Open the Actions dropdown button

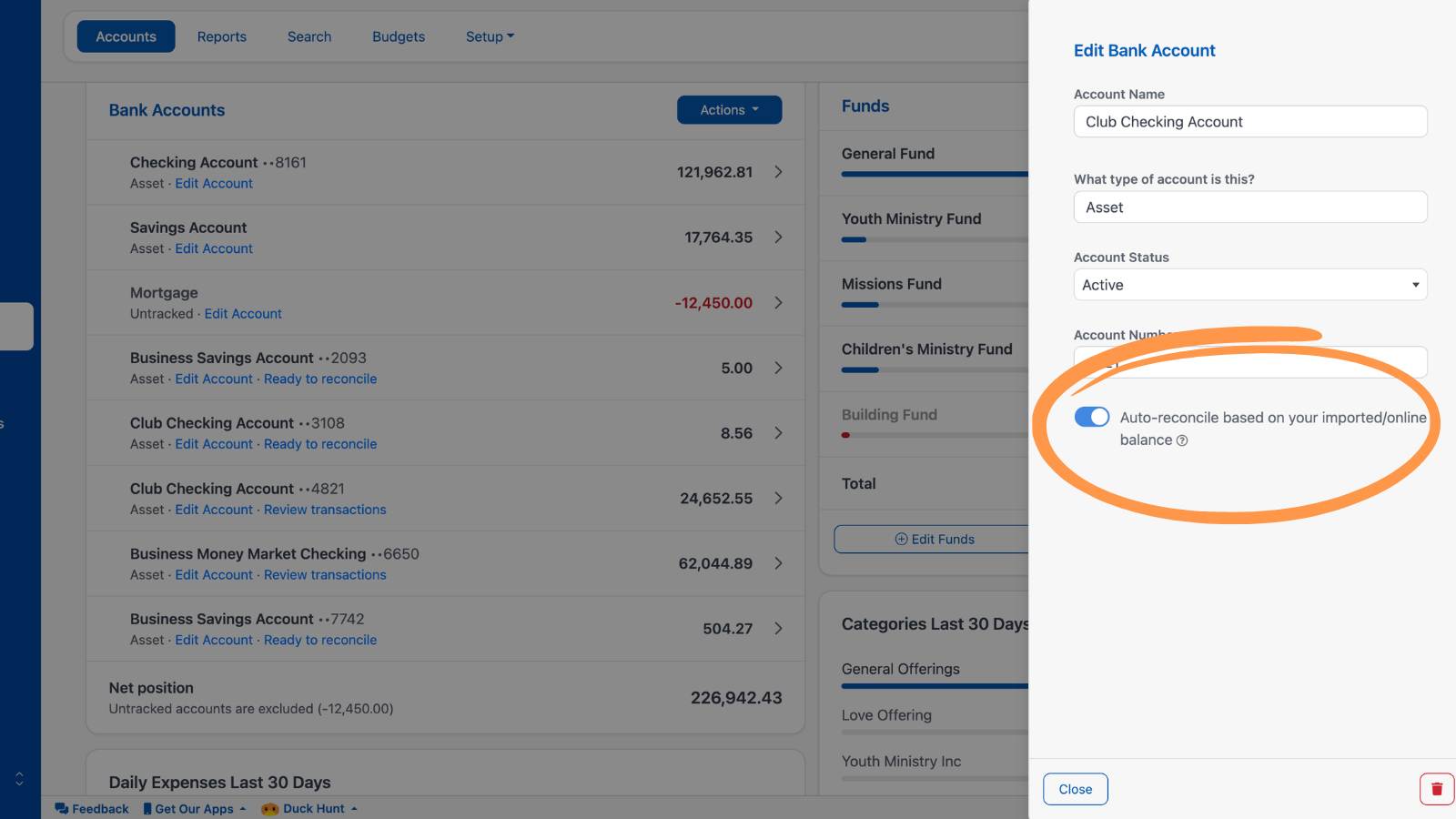tap(729, 110)
